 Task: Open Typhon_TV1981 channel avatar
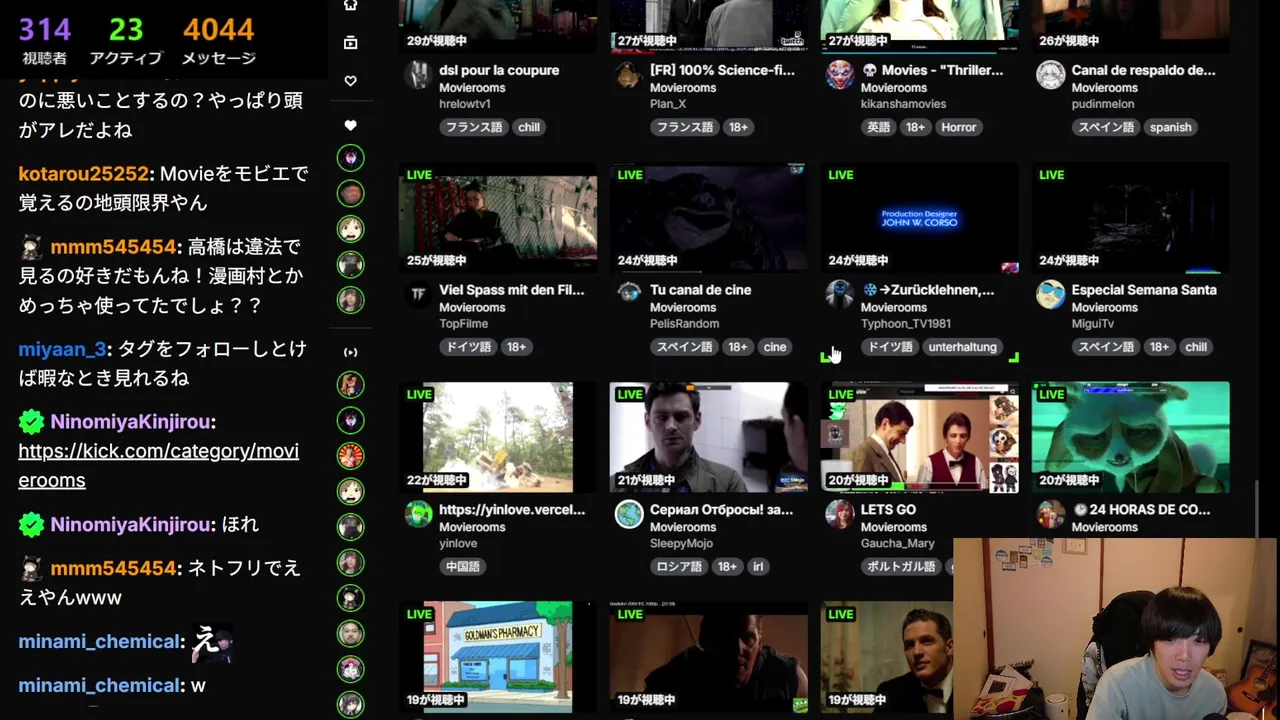pyautogui.click(x=840, y=294)
